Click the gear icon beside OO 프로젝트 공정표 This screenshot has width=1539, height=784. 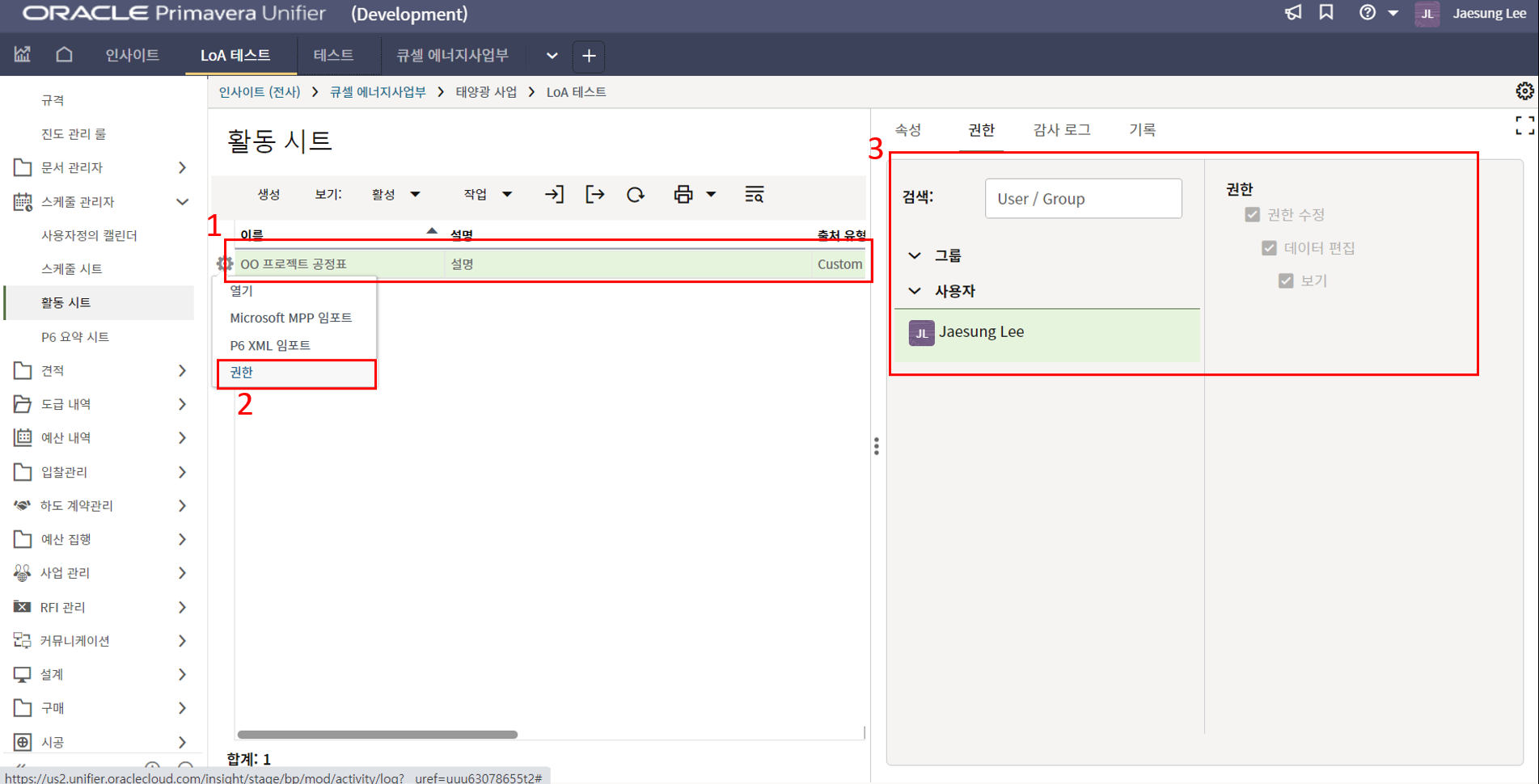224,263
